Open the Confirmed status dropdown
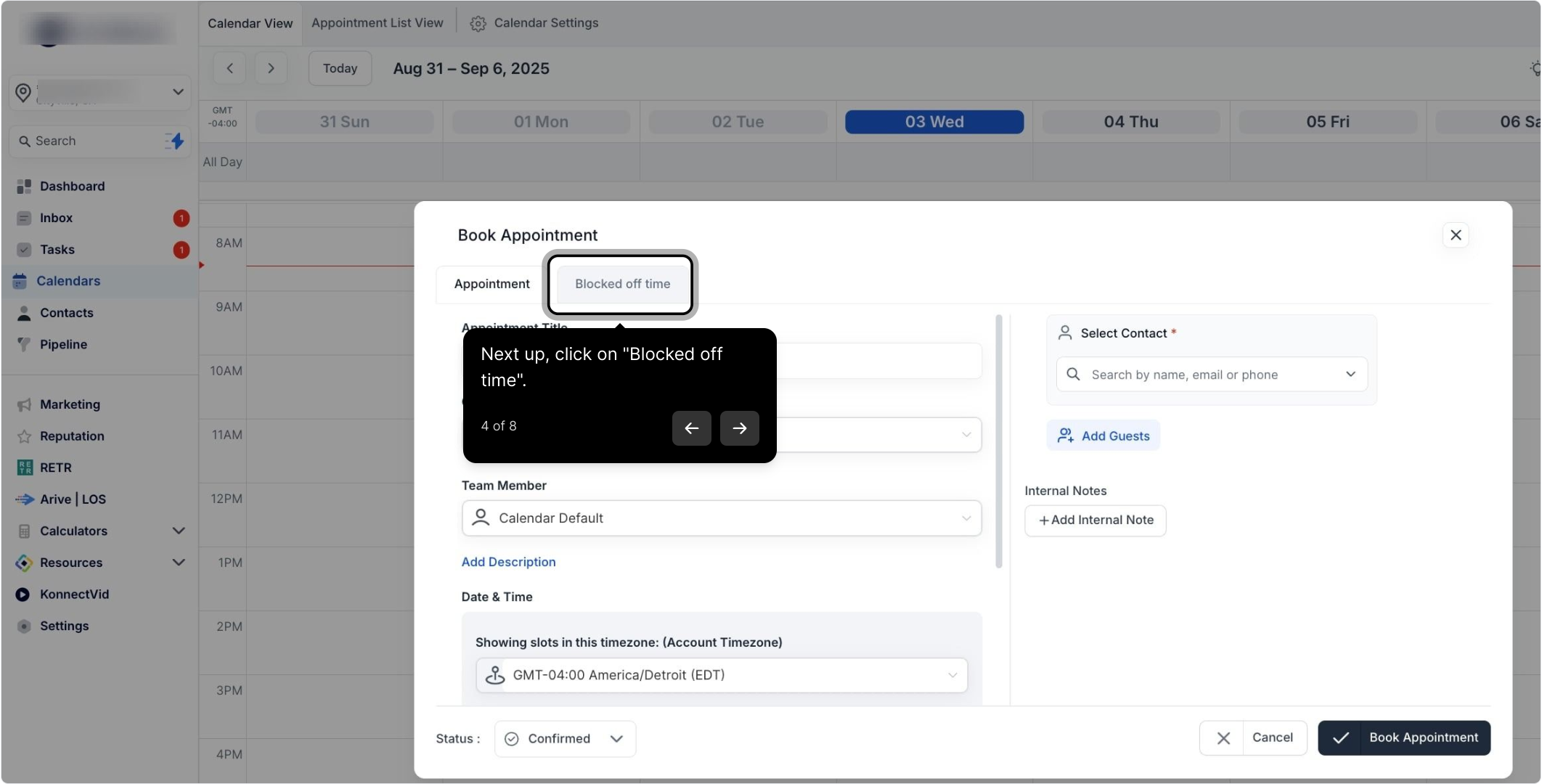This screenshot has height=784, width=1542. coord(565,738)
